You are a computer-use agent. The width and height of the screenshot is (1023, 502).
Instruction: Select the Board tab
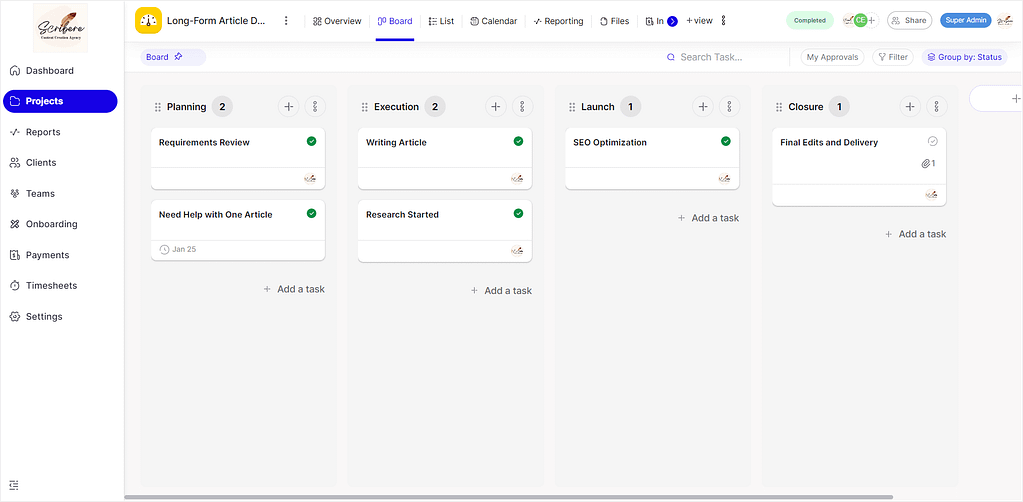point(395,21)
